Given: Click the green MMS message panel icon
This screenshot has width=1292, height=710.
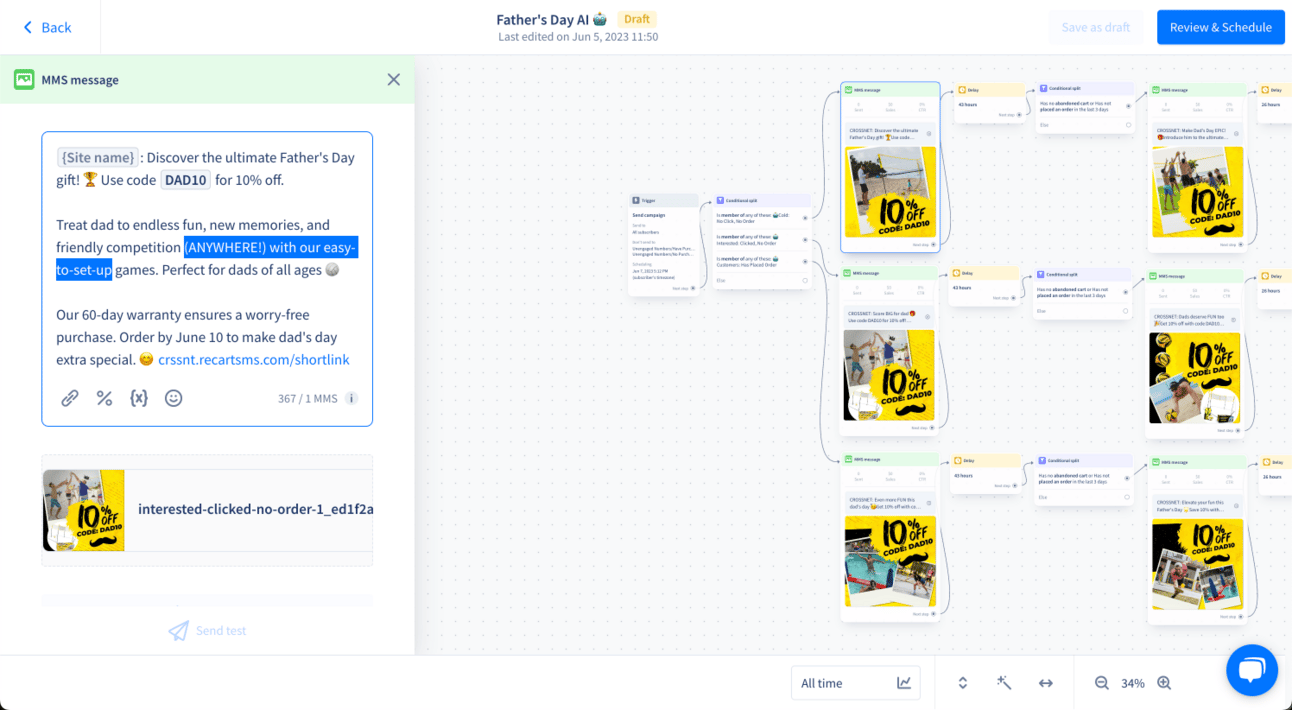Looking at the screenshot, I should pos(24,80).
